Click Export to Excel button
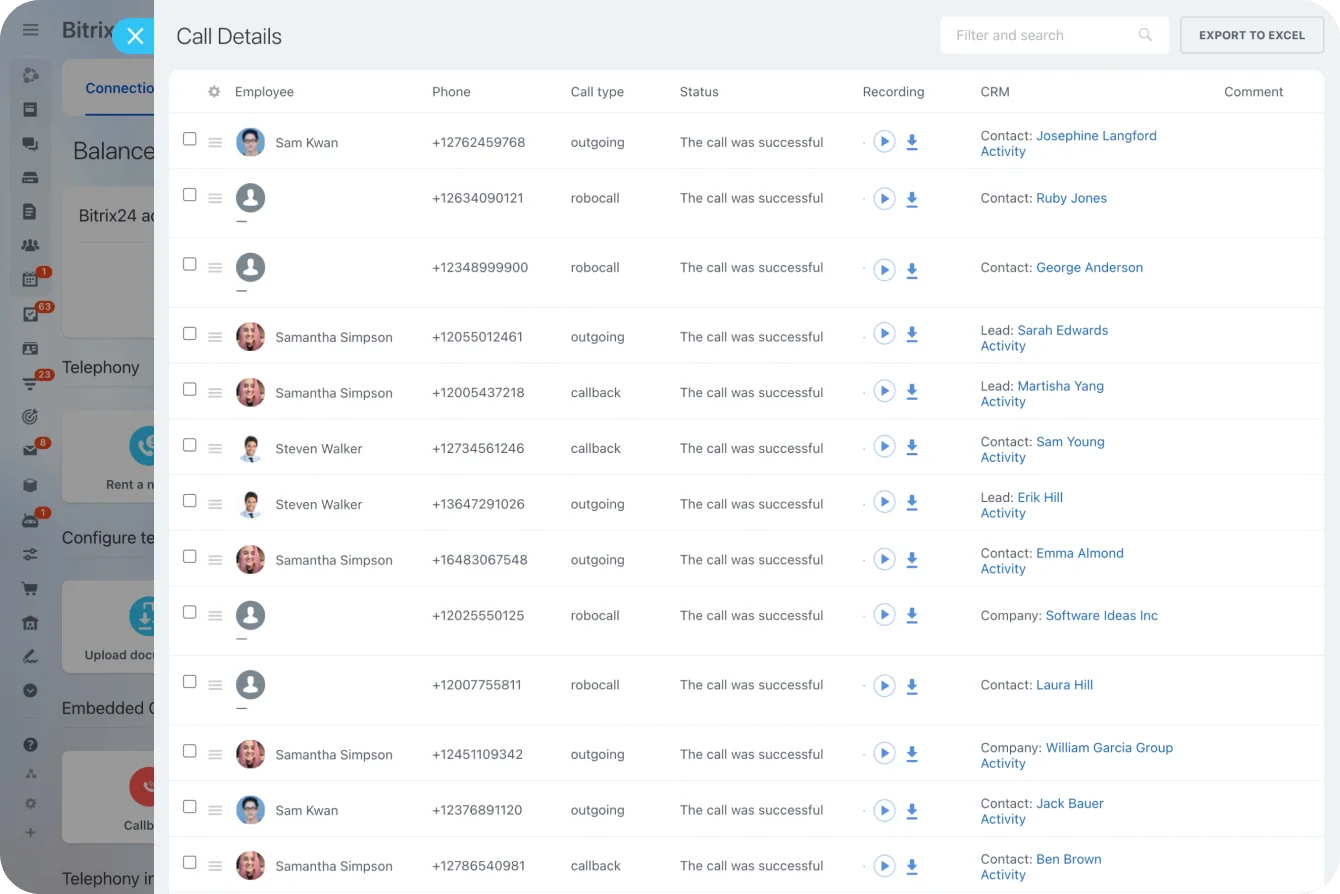 (x=1251, y=35)
